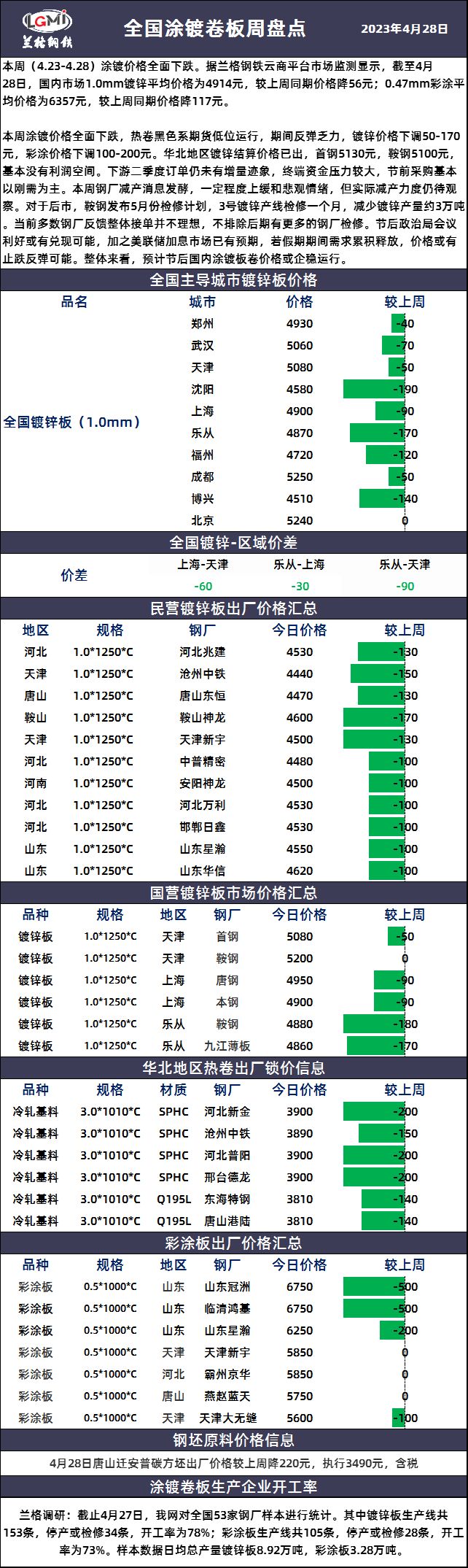Click the 上海-天津 spread label
Viewport: 468px width, 1568px height.
(x=203, y=565)
